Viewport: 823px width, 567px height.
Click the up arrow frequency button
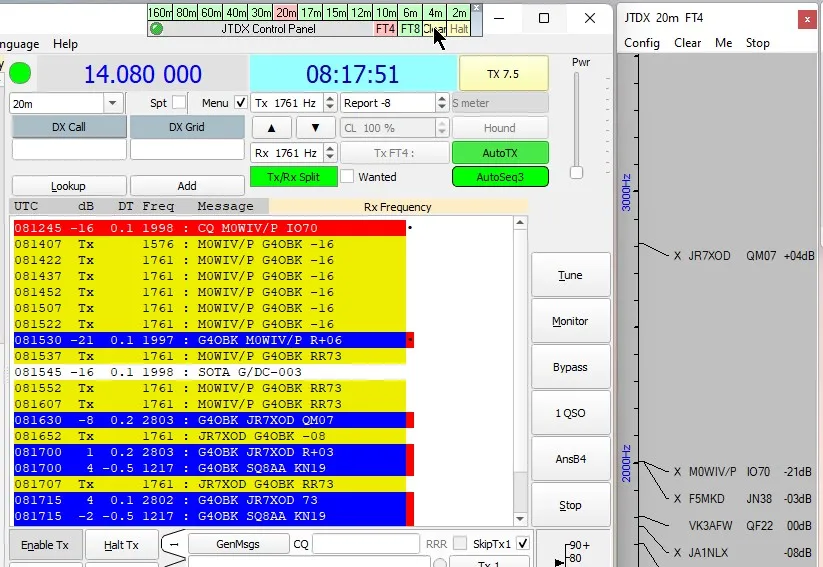point(271,128)
